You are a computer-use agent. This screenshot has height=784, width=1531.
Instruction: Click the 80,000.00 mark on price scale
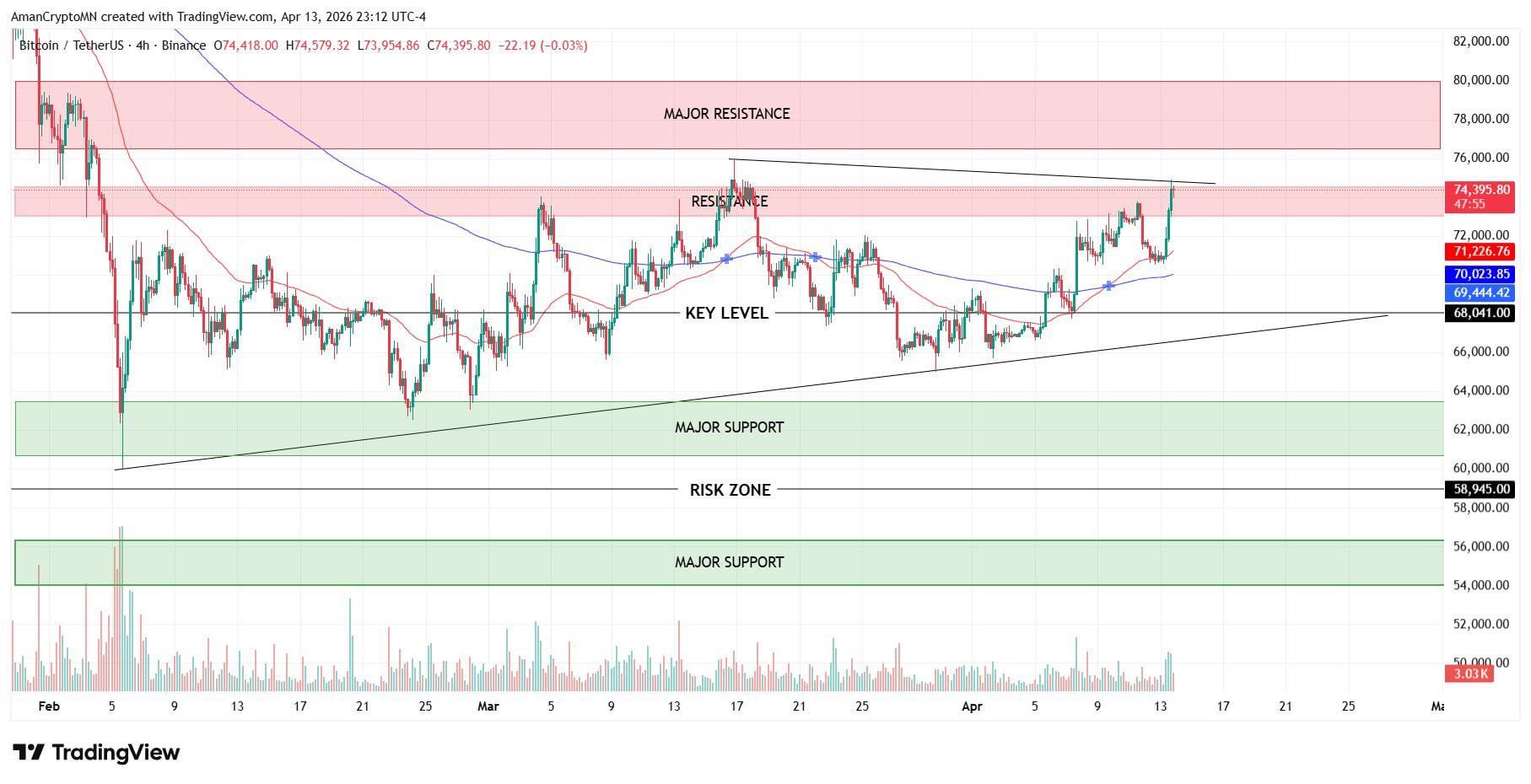point(1480,80)
